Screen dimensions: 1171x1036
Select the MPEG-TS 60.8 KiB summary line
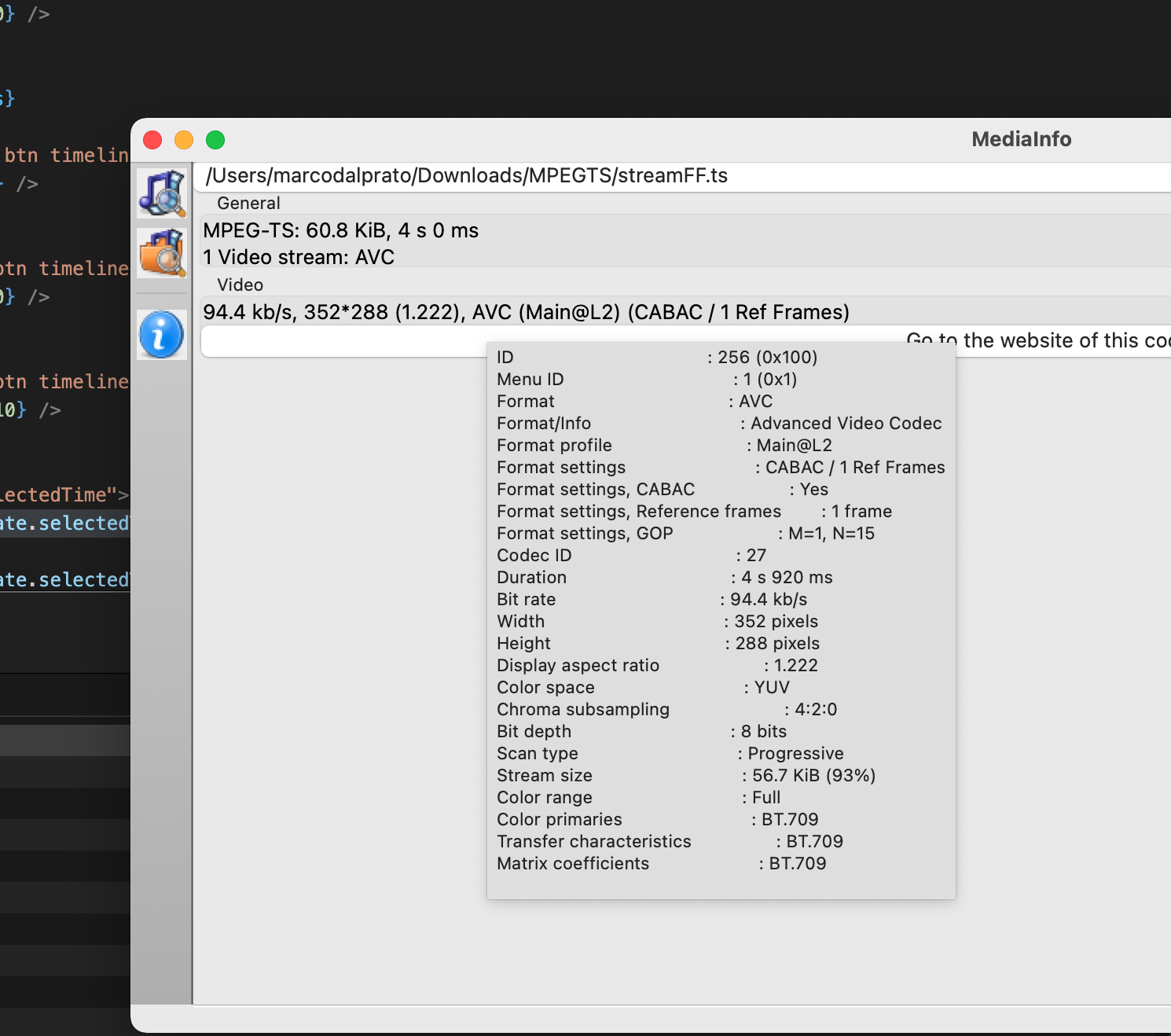coord(341,230)
